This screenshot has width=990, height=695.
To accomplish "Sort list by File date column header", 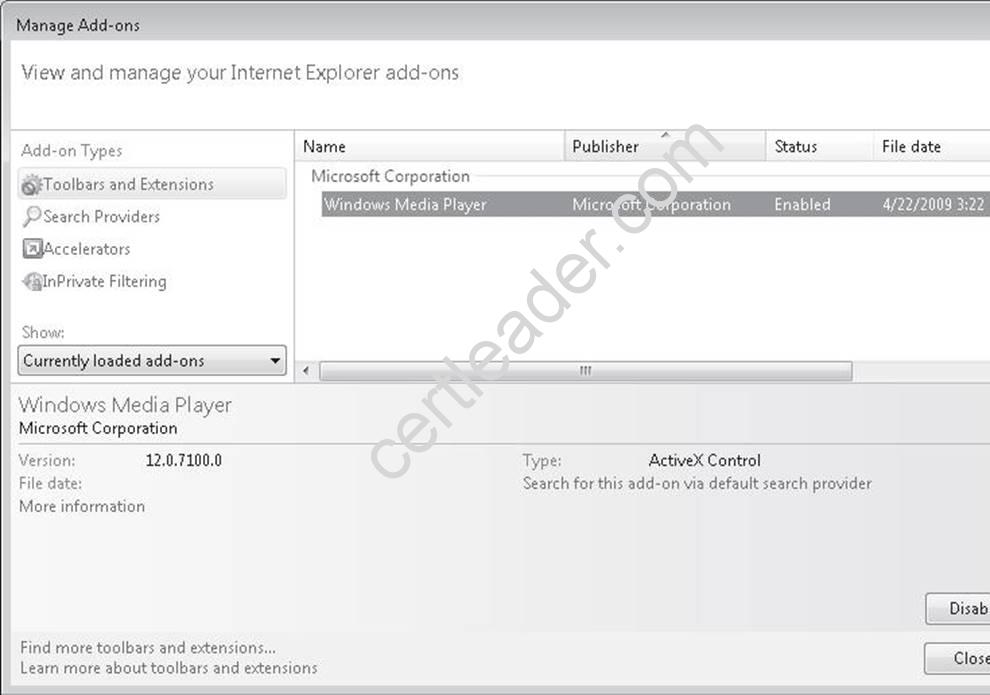I will (x=932, y=146).
